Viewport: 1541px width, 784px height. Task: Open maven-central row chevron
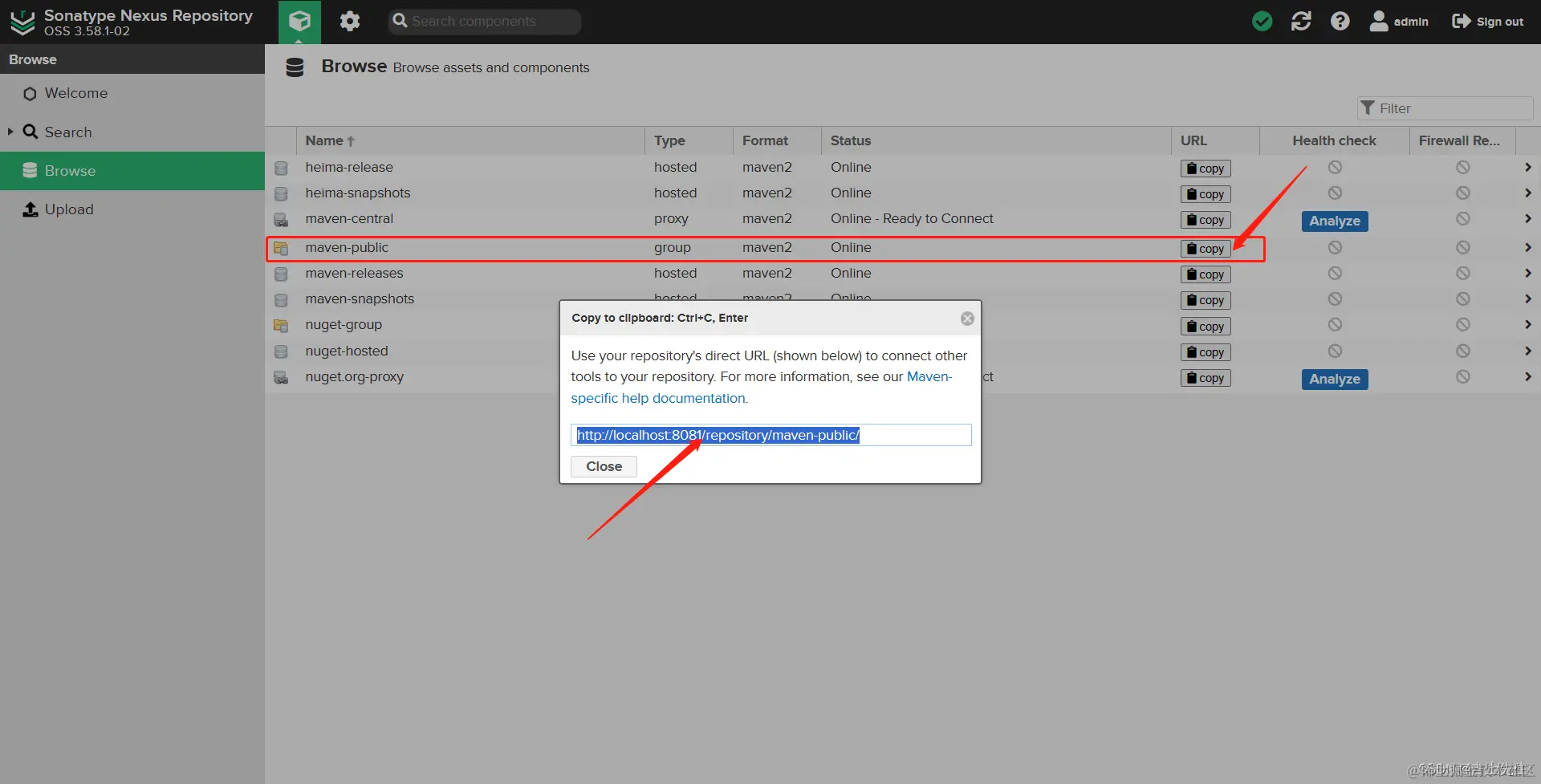pos(1527,218)
